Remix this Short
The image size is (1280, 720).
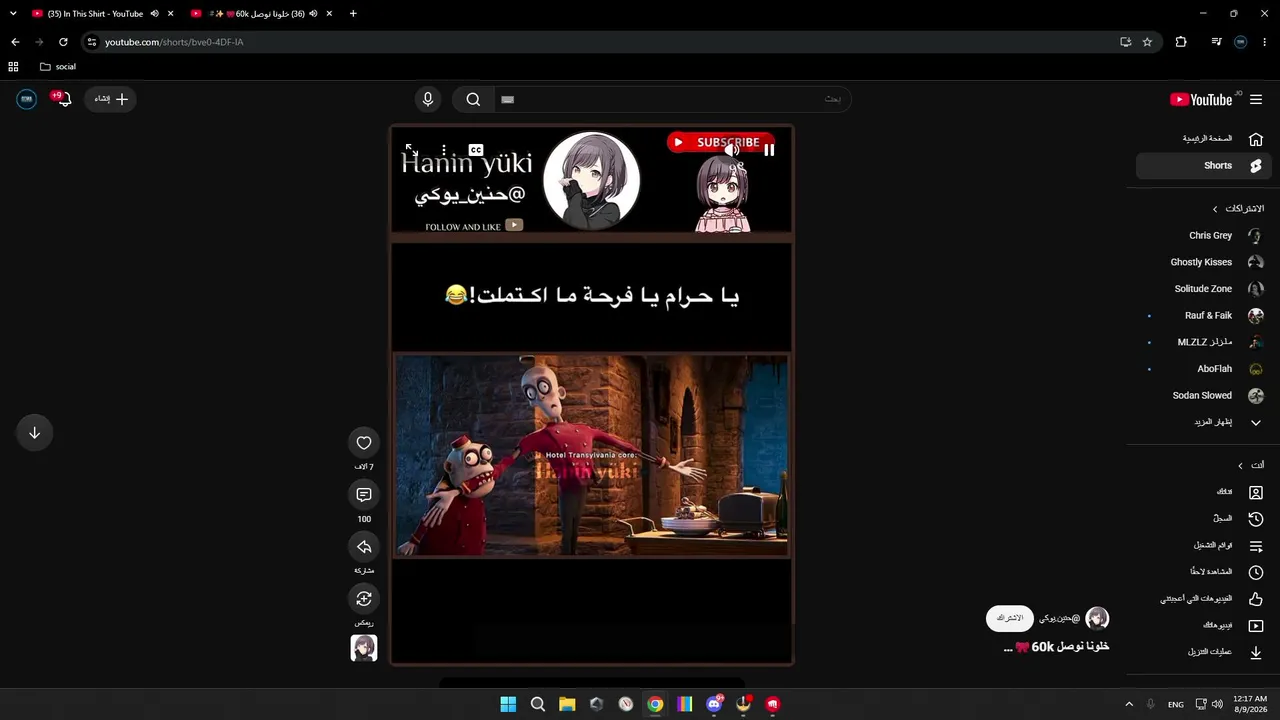[x=364, y=599]
